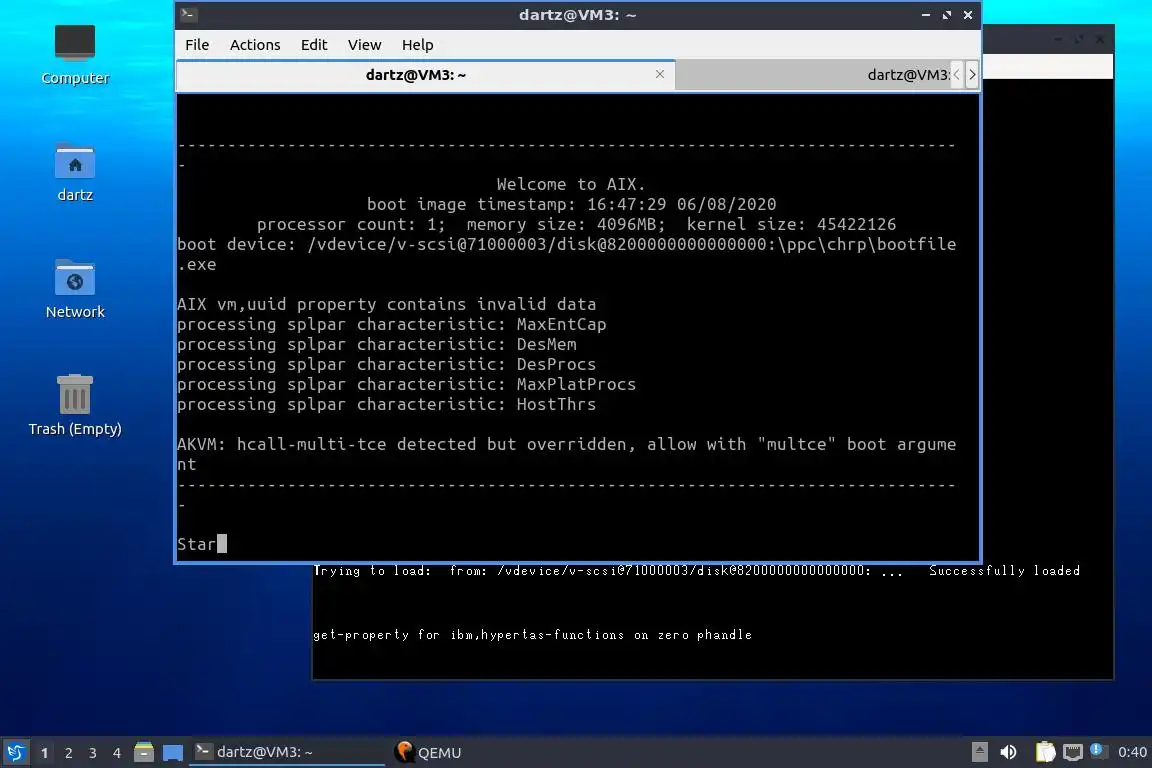Open the dartz home folder icon
1152x768 pixels.
point(75,173)
